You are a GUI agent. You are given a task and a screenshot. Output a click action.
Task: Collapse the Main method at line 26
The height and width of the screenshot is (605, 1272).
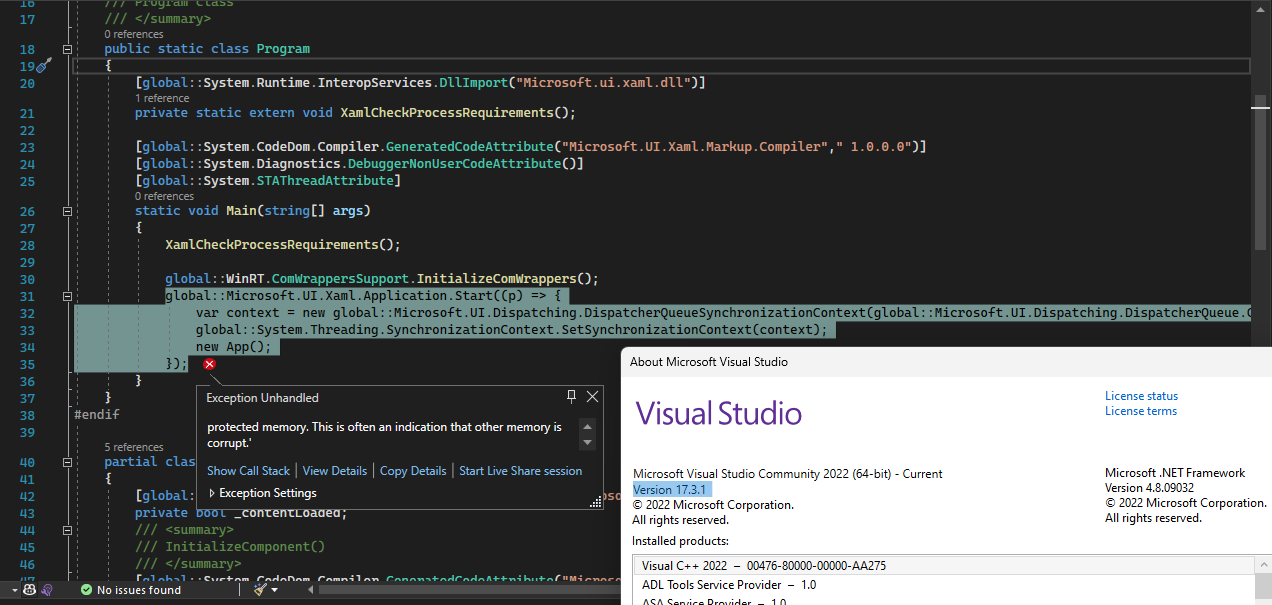point(66,210)
